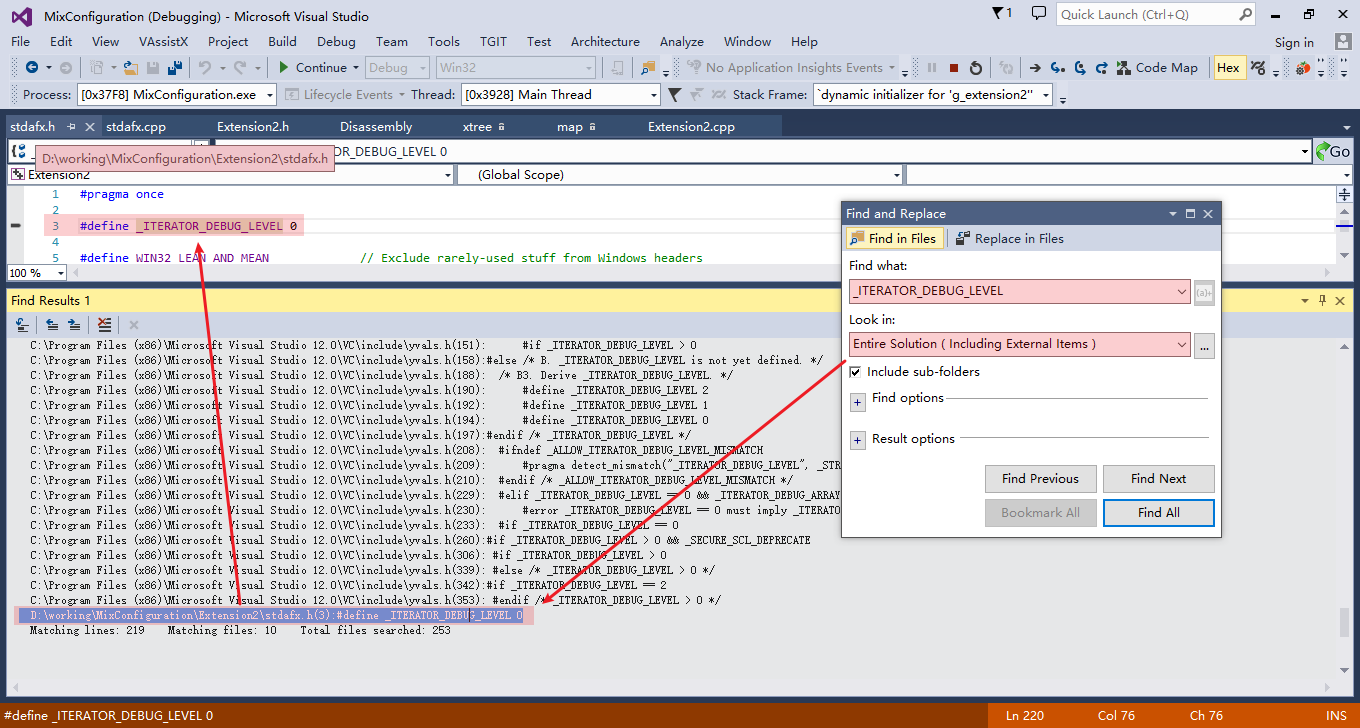Click the Find in Files toolbar icon

tap(648, 68)
